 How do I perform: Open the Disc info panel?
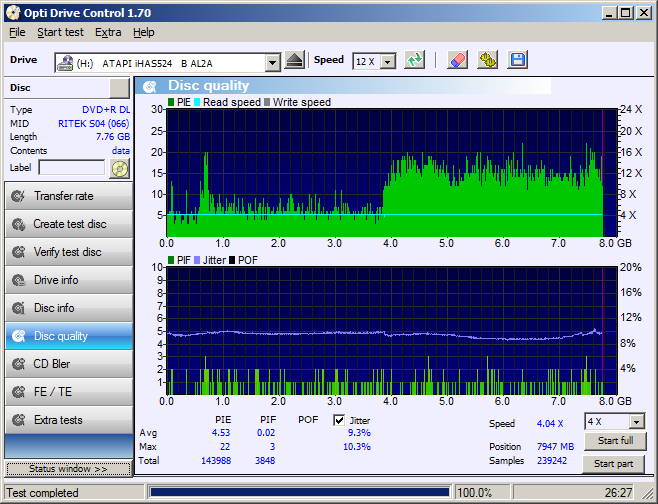tap(69, 308)
